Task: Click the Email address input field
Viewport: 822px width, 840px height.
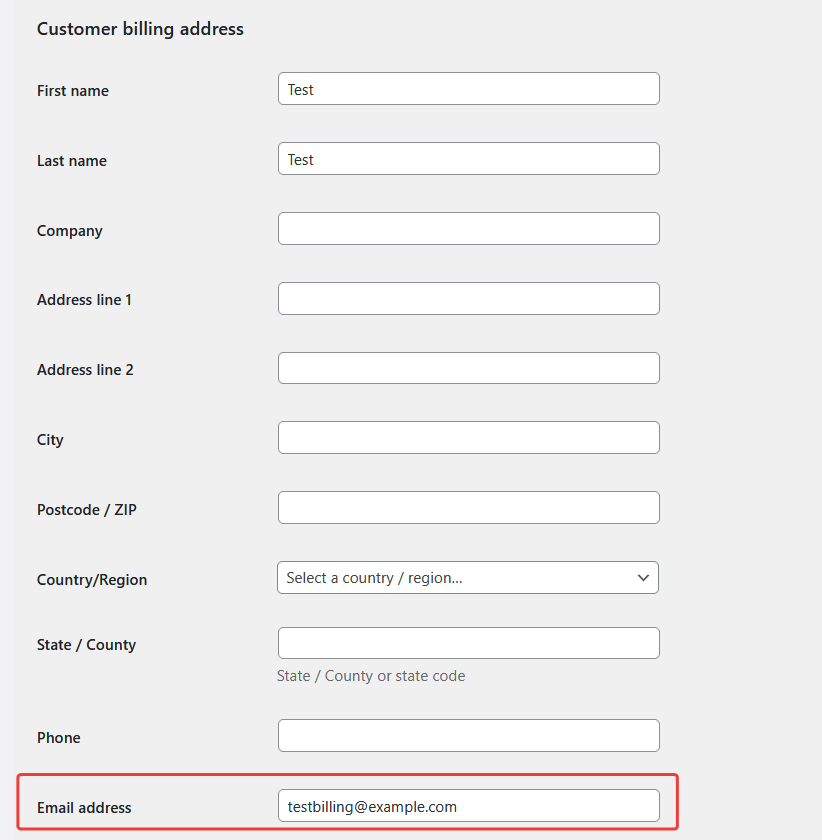Action: pyautogui.click(x=468, y=806)
